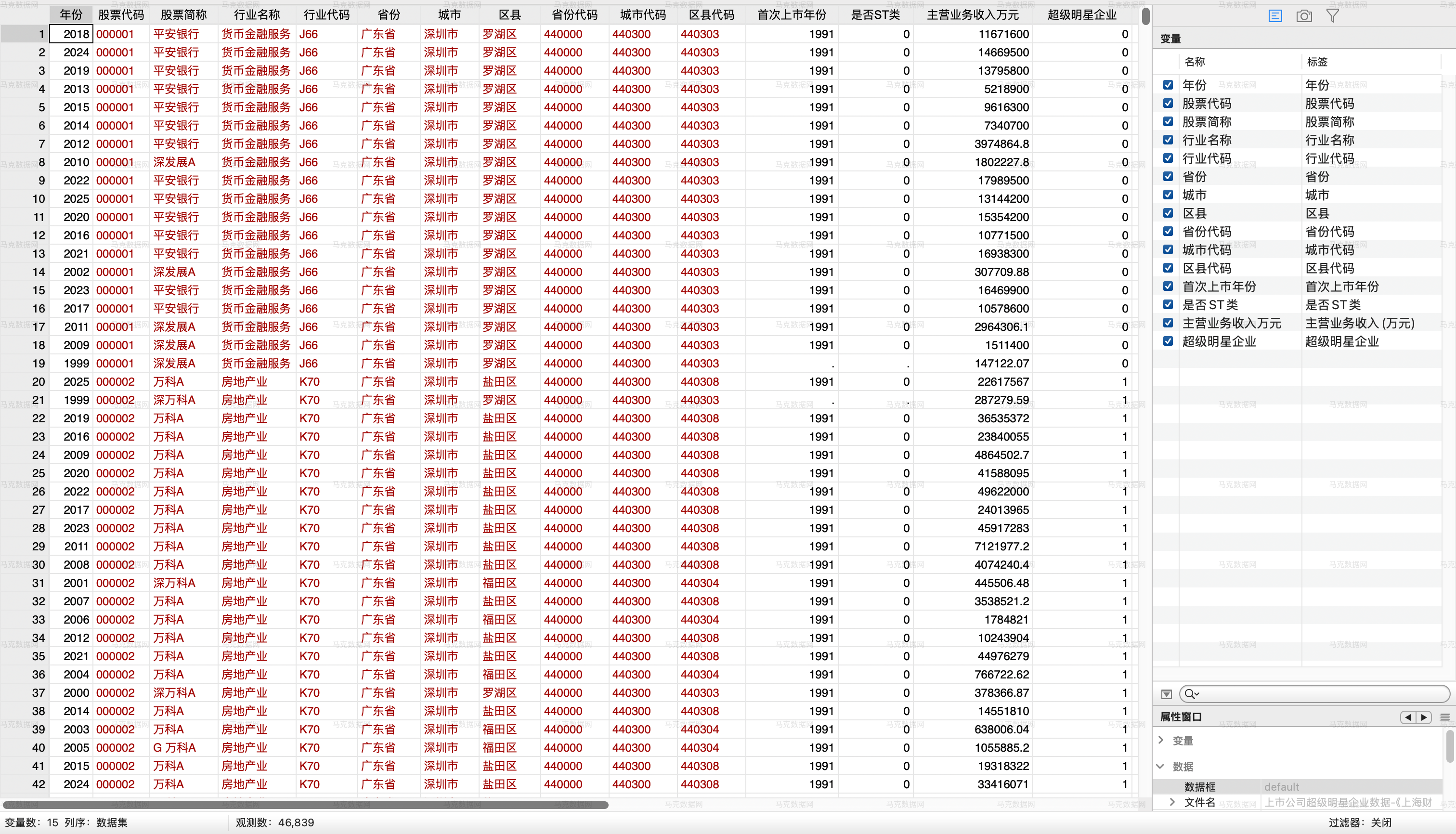Uncheck the 区县 variable checkbox
1456x834 pixels.
[x=1168, y=213]
